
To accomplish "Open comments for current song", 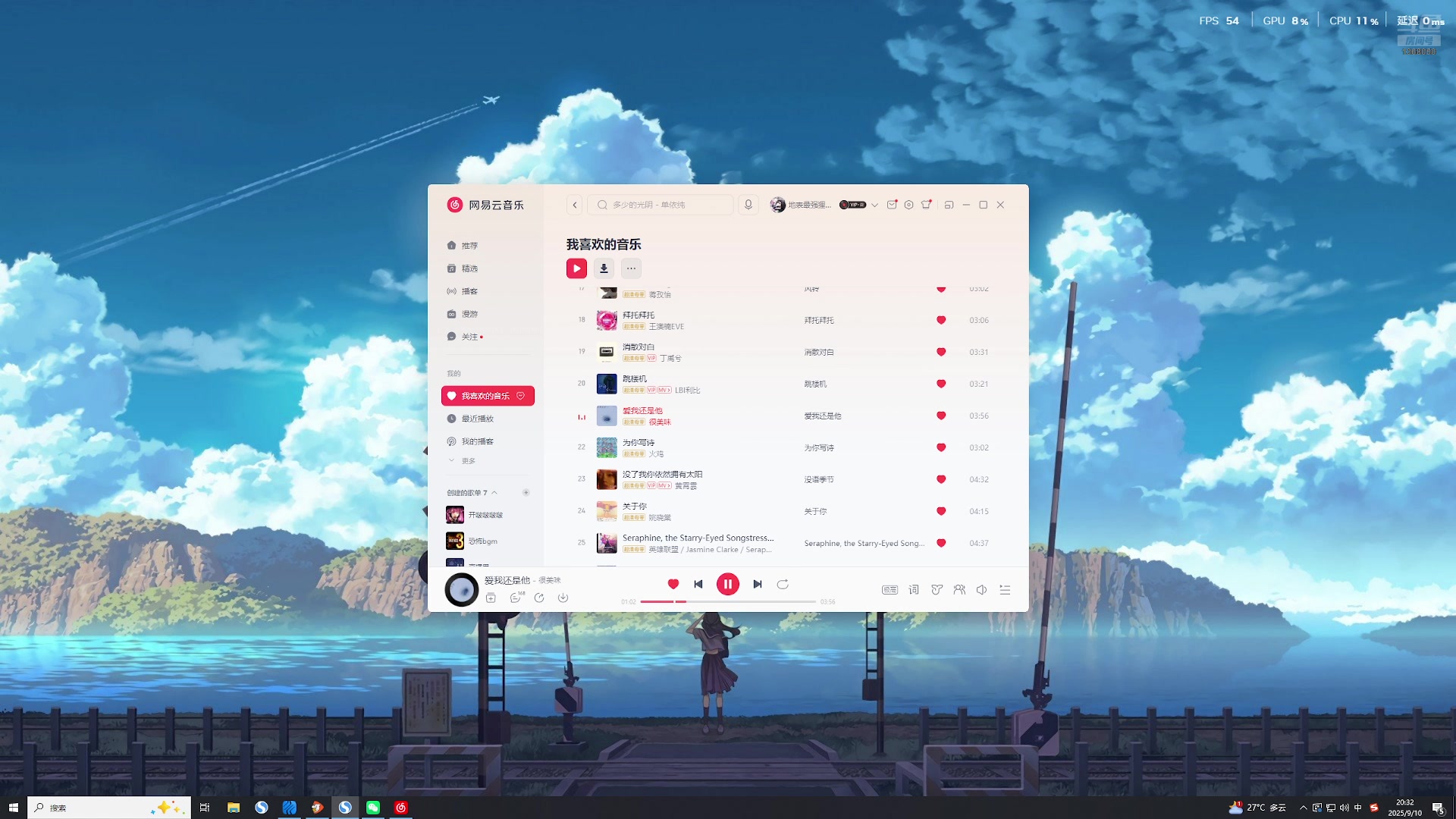I will 516,598.
